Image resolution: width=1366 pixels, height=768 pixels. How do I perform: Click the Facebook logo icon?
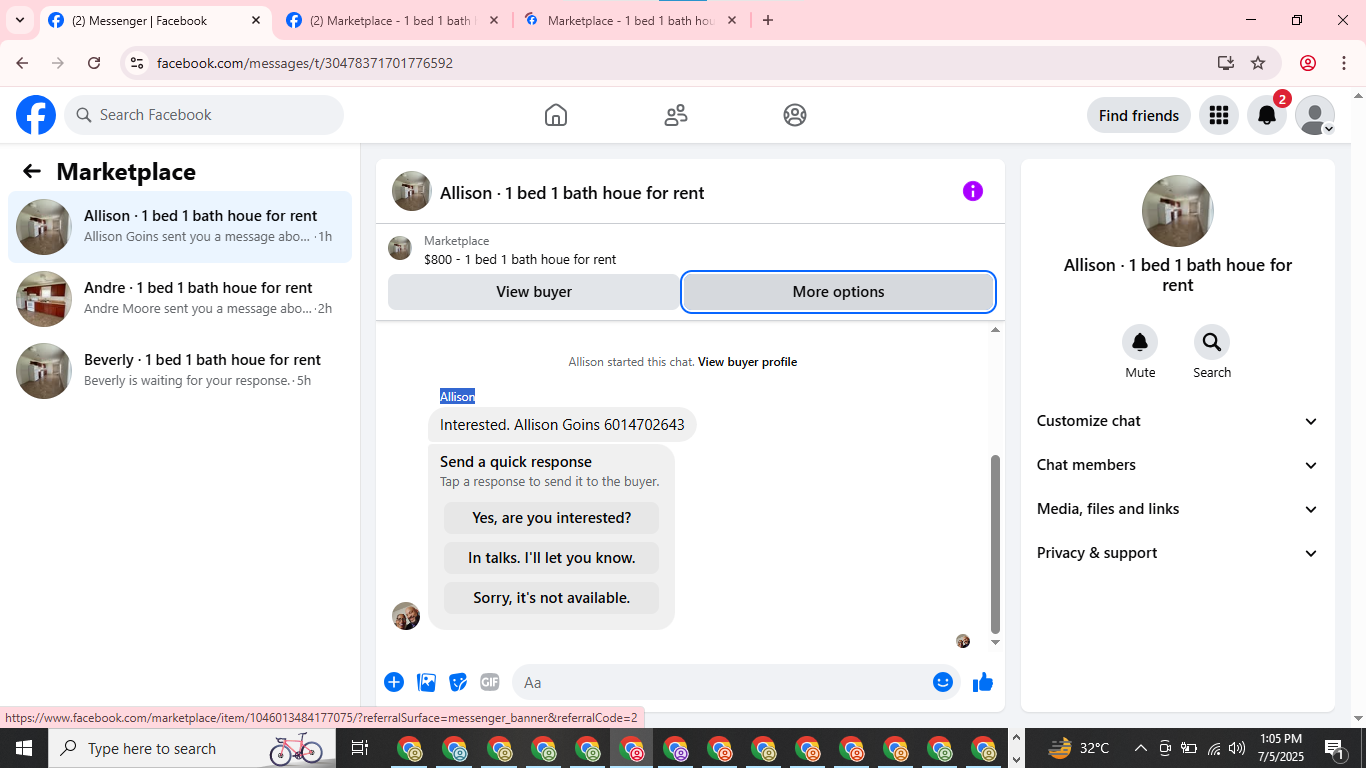(36, 115)
